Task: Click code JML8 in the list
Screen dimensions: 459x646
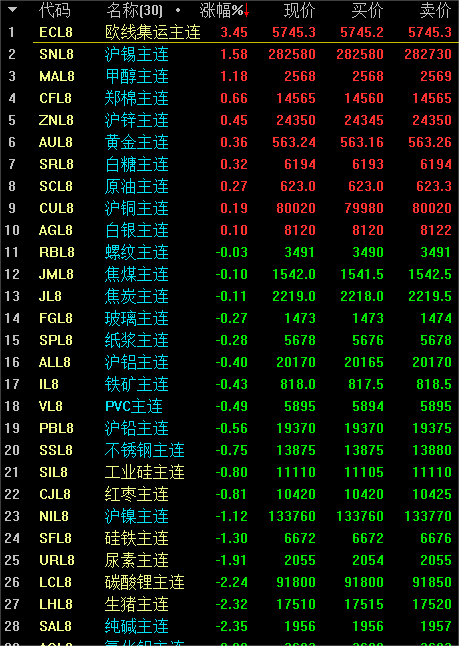Action: tap(56, 274)
